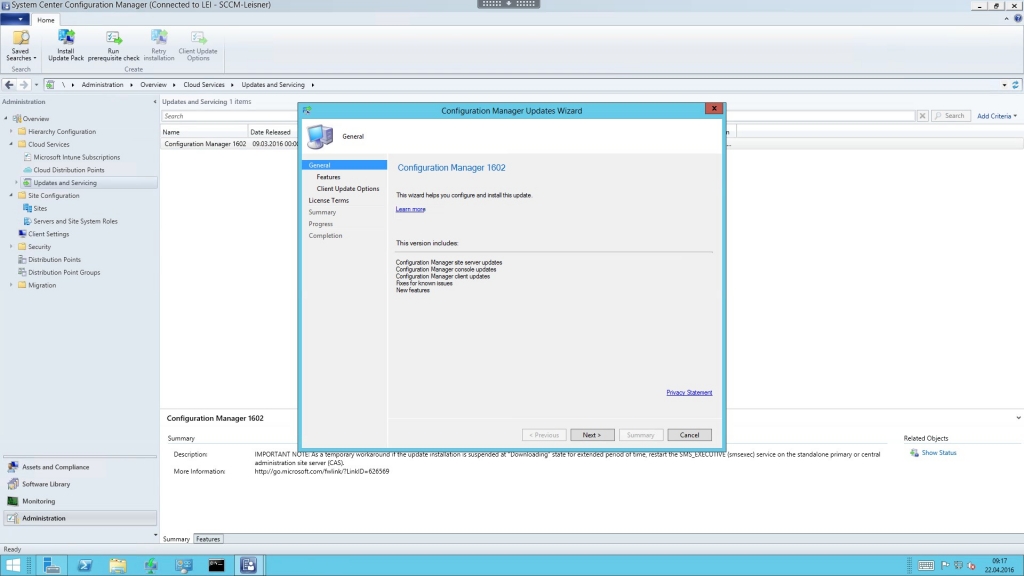The width and height of the screenshot is (1024, 576).
Task: Click the refresh icon in address bar
Action: [x=1016, y=85]
